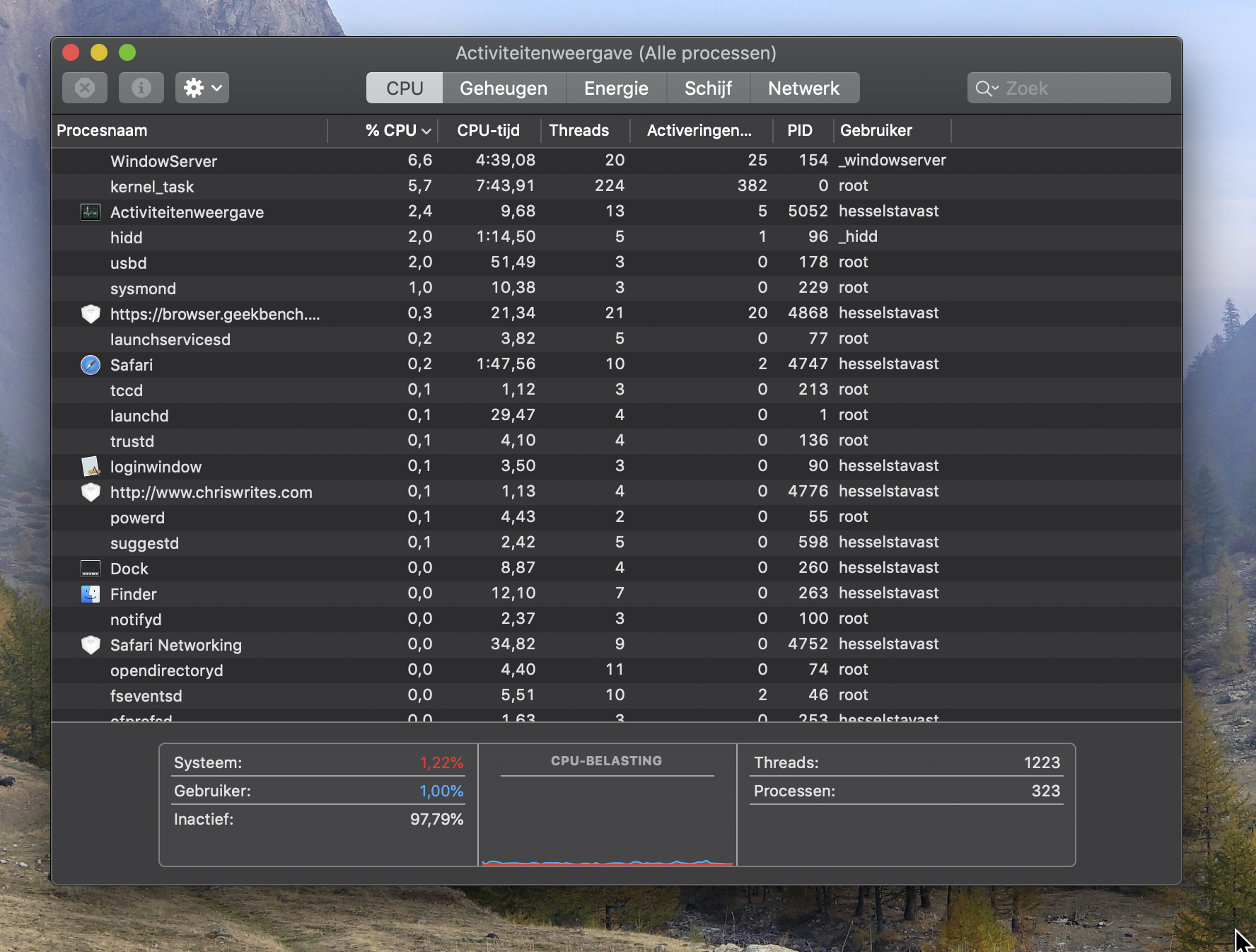Screen dimensions: 1256x952
Task: Open the Schijf tab
Action: (x=708, y=88)
